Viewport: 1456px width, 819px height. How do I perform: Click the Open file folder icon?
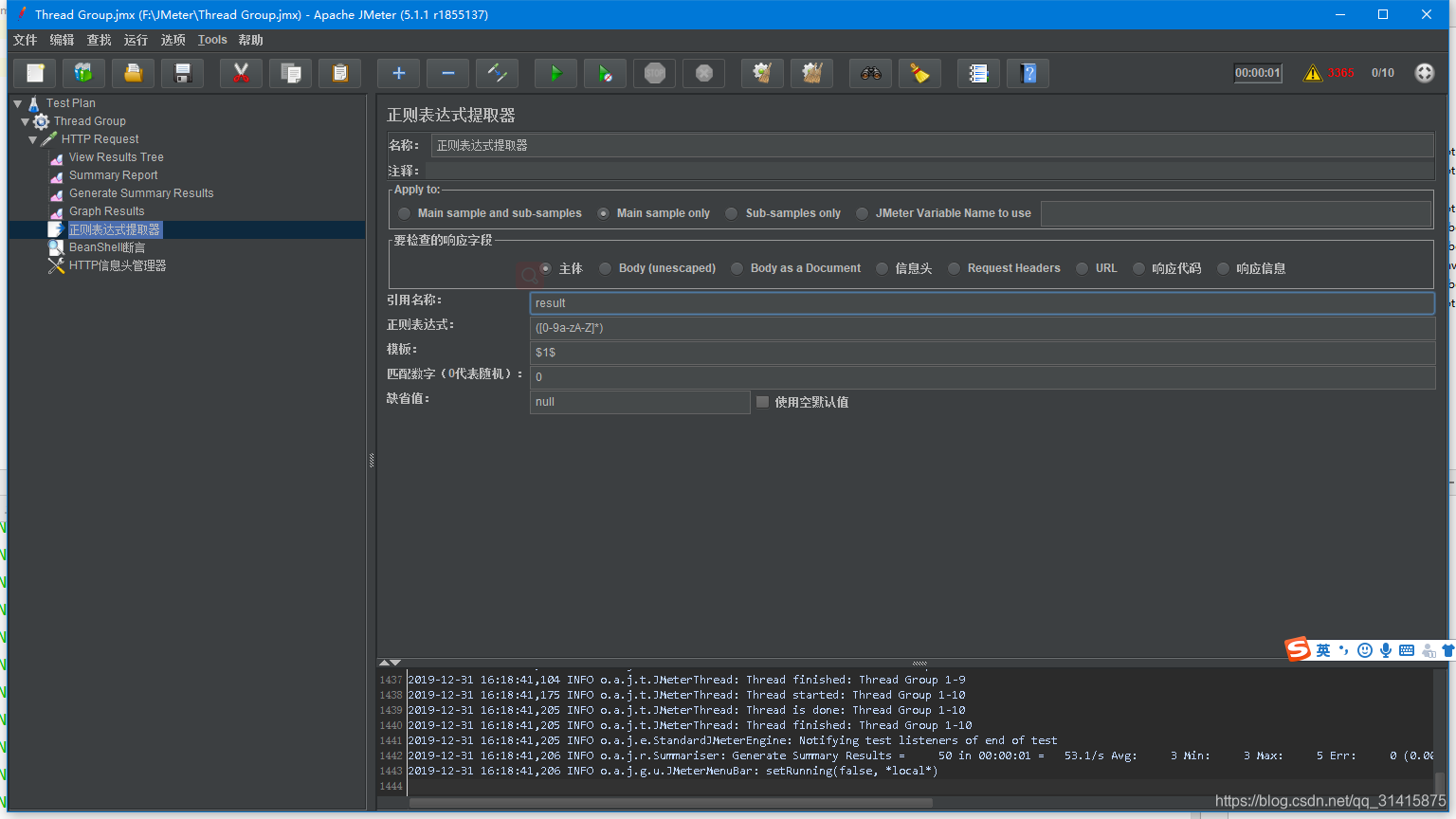[x=134, y=73]
